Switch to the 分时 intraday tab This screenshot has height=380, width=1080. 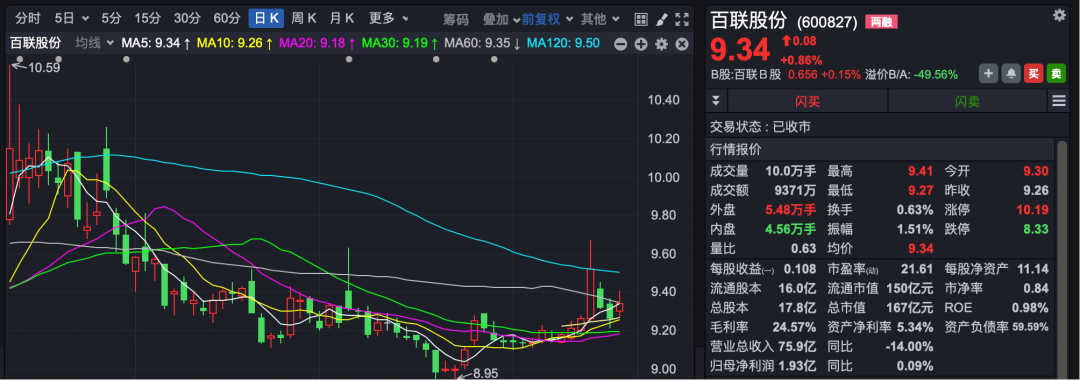[x=28, y=19]
